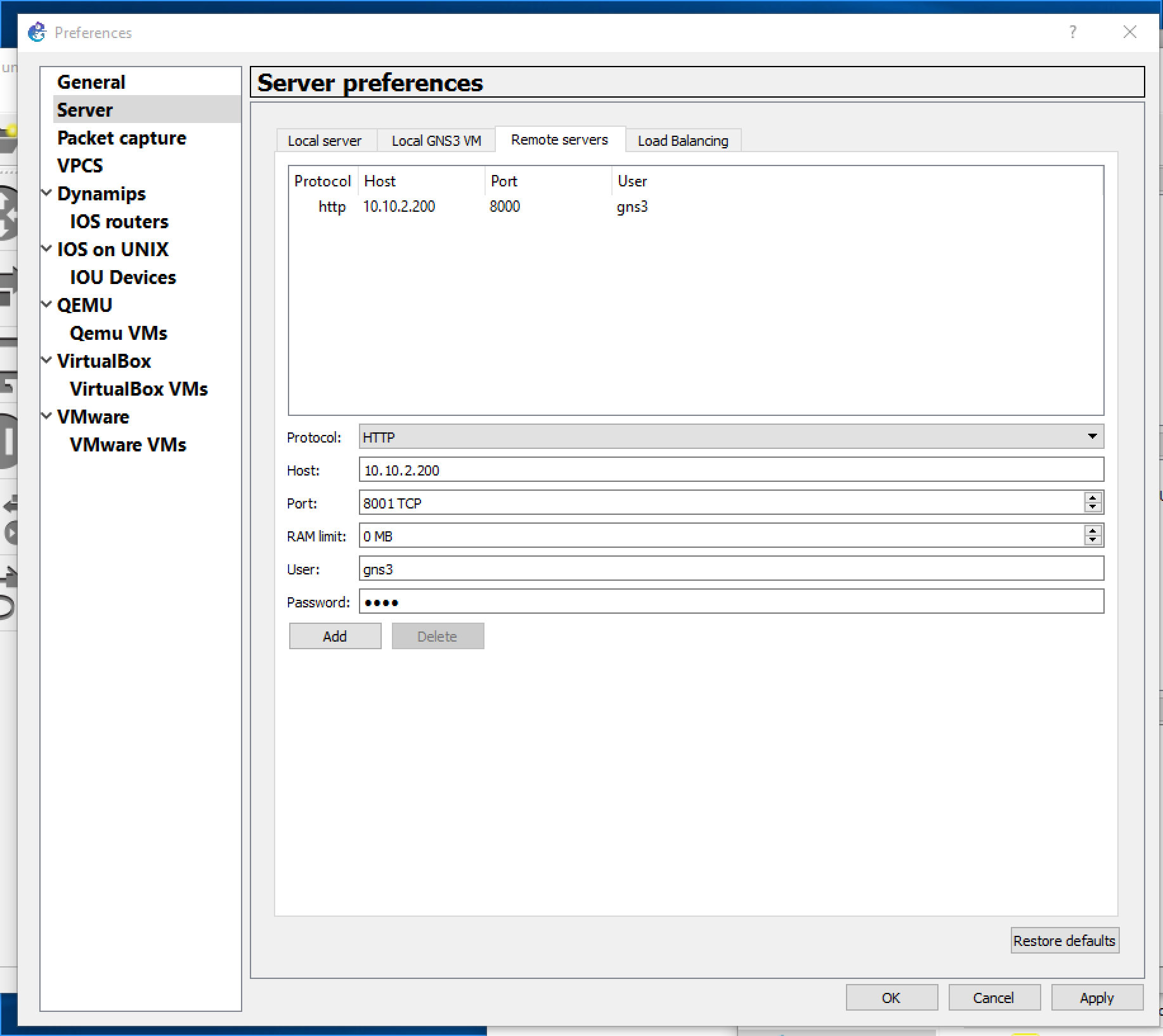Screen dimensions: 1163x1036
Task: Switch to the Local server tab
Action: coord(325,140)
